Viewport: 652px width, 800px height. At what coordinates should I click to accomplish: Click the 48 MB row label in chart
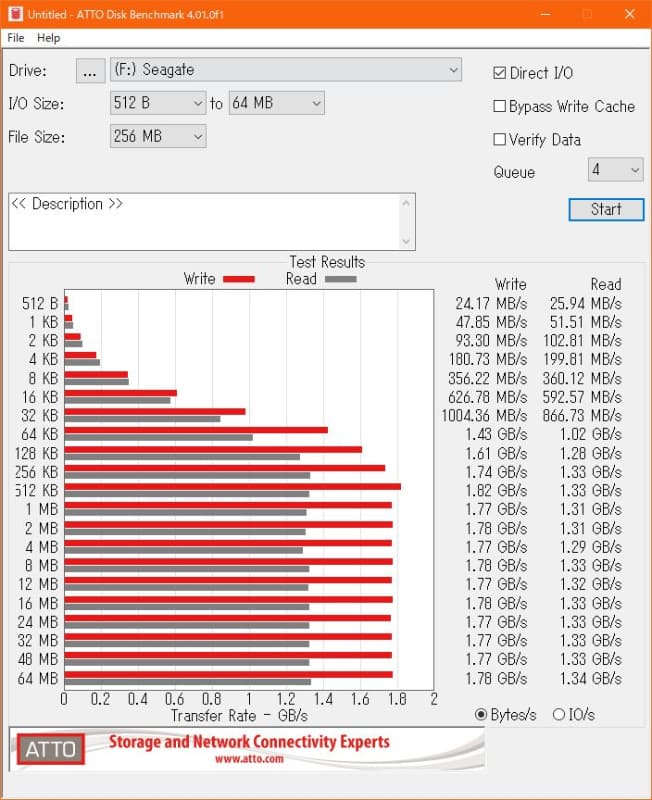38,659
